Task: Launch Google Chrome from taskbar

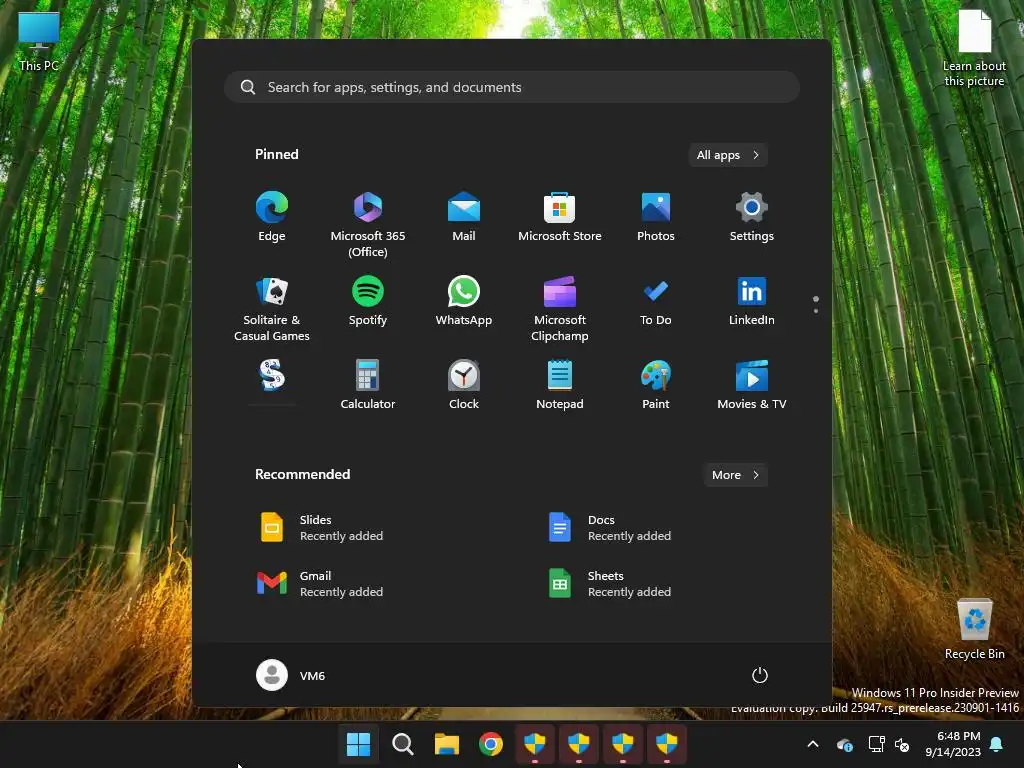Action: pyautogui.click(x=490, y=744)
